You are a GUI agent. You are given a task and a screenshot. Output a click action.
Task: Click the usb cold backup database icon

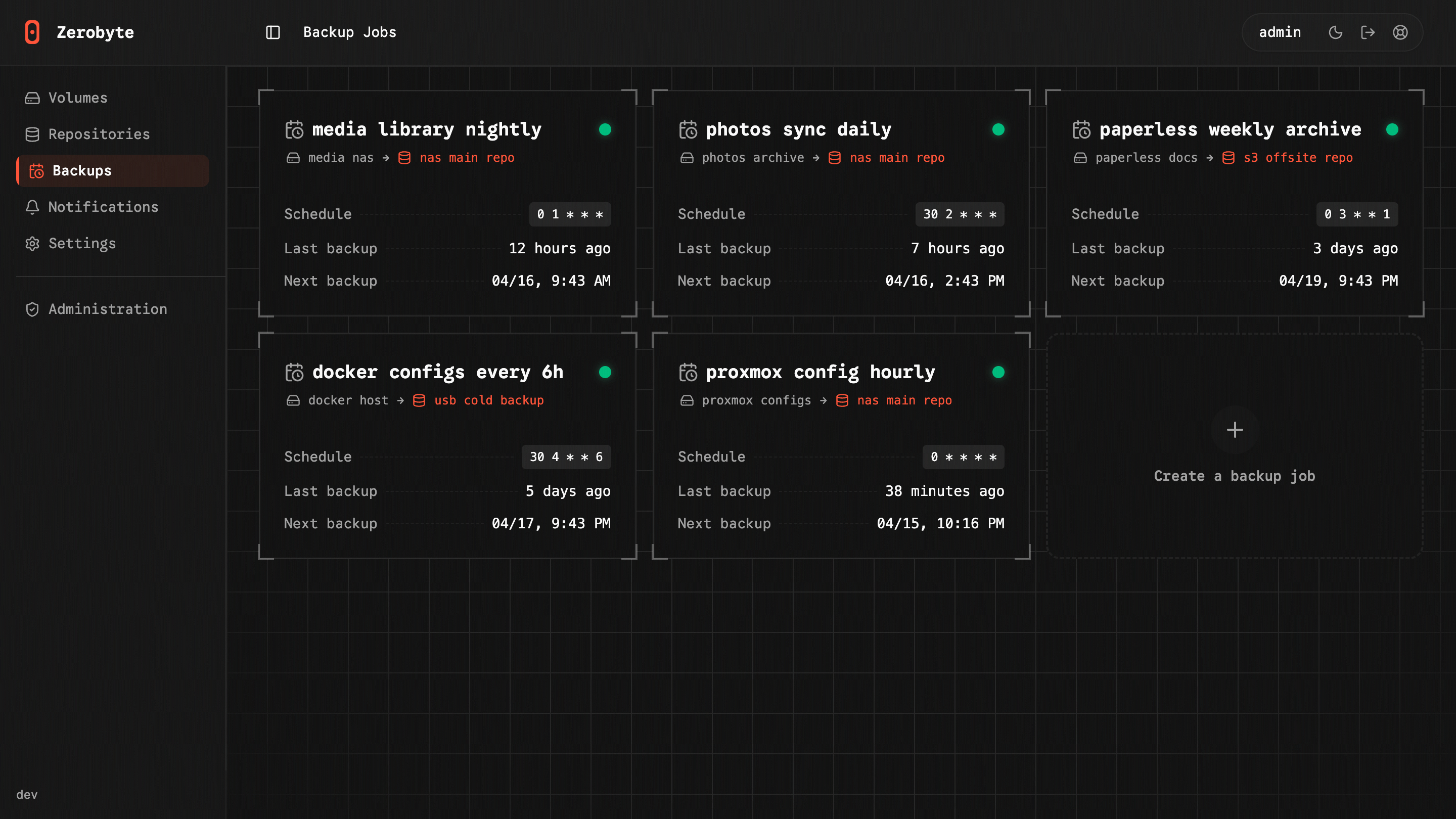click(419, 401)
